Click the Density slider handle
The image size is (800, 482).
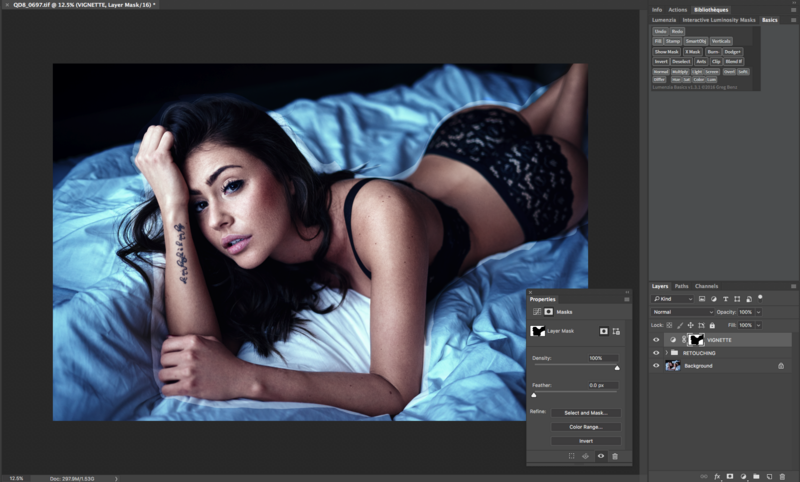616,368
